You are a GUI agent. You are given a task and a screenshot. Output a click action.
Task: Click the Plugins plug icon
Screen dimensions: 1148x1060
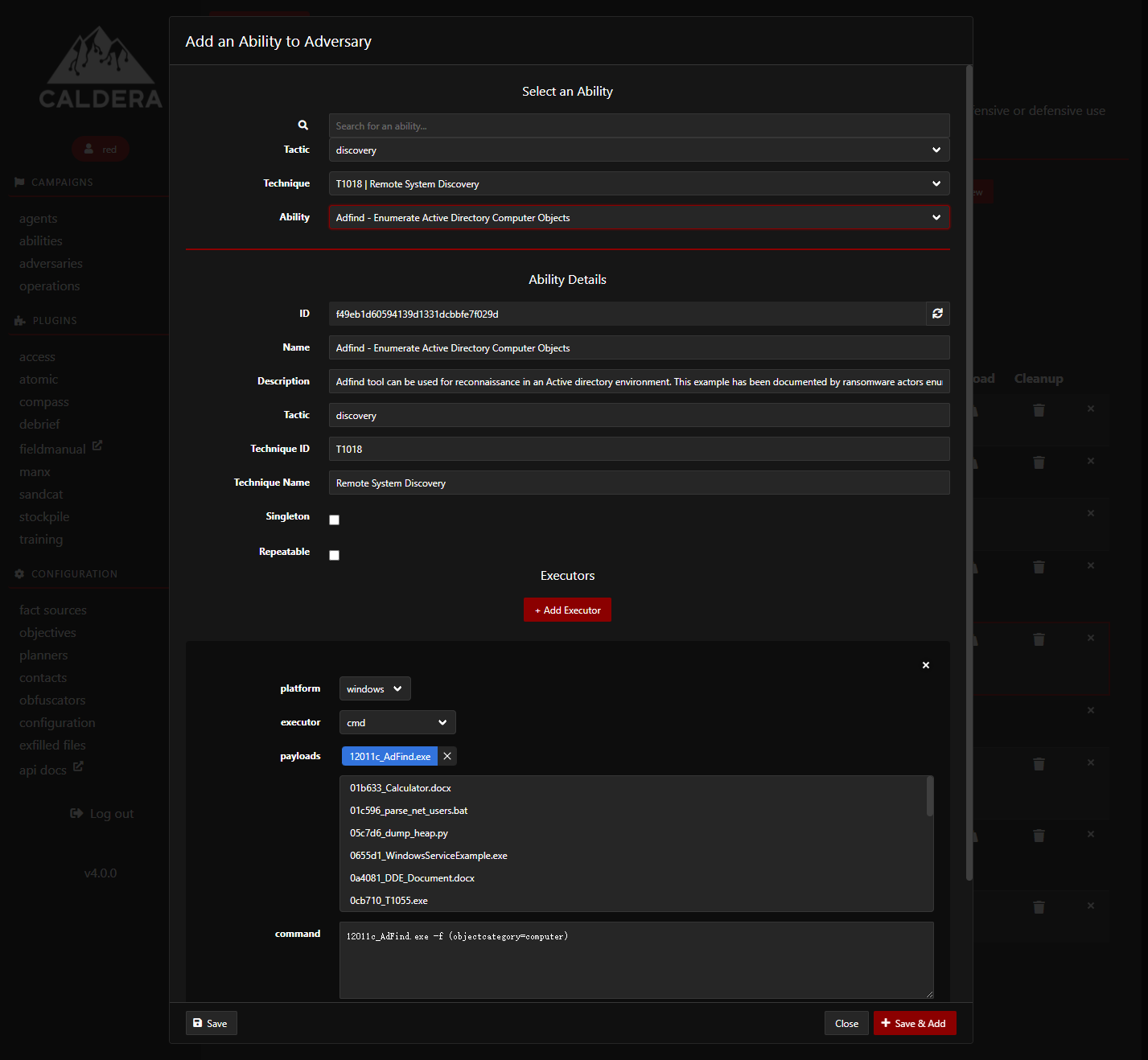pos(19,320)
